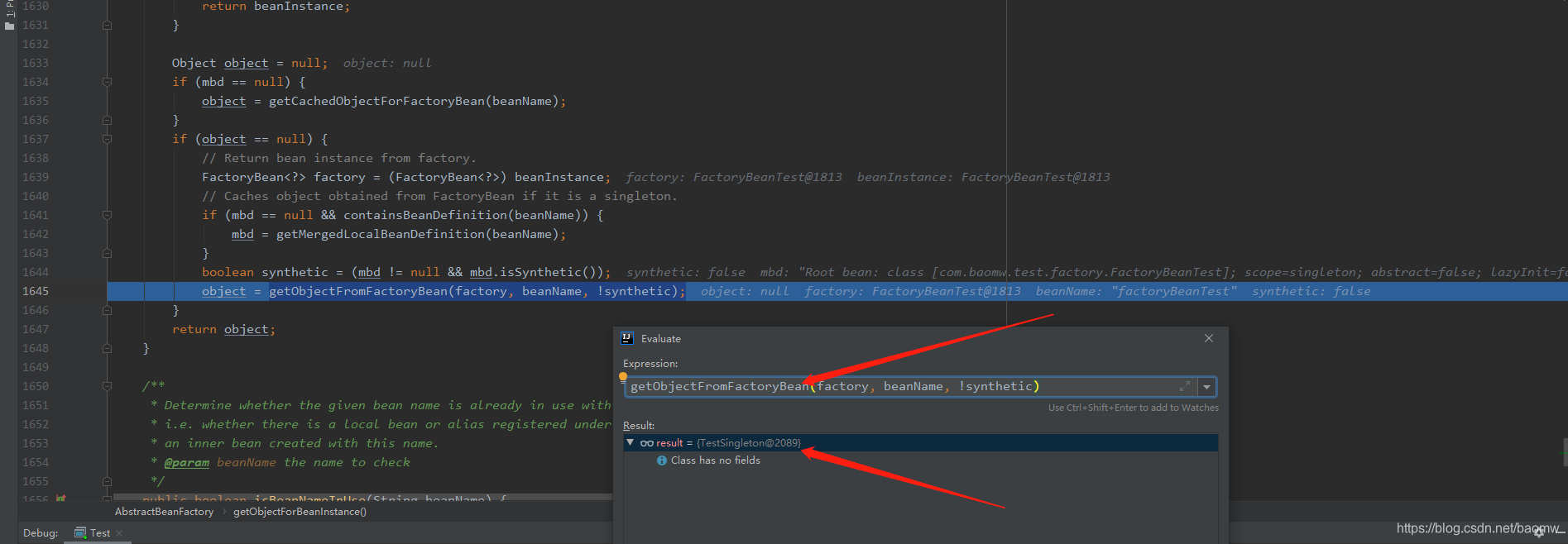Viewport: 1568px width, 544px height.
Task: Open the expression history dropdown
Action: (x=1207, y=387)
